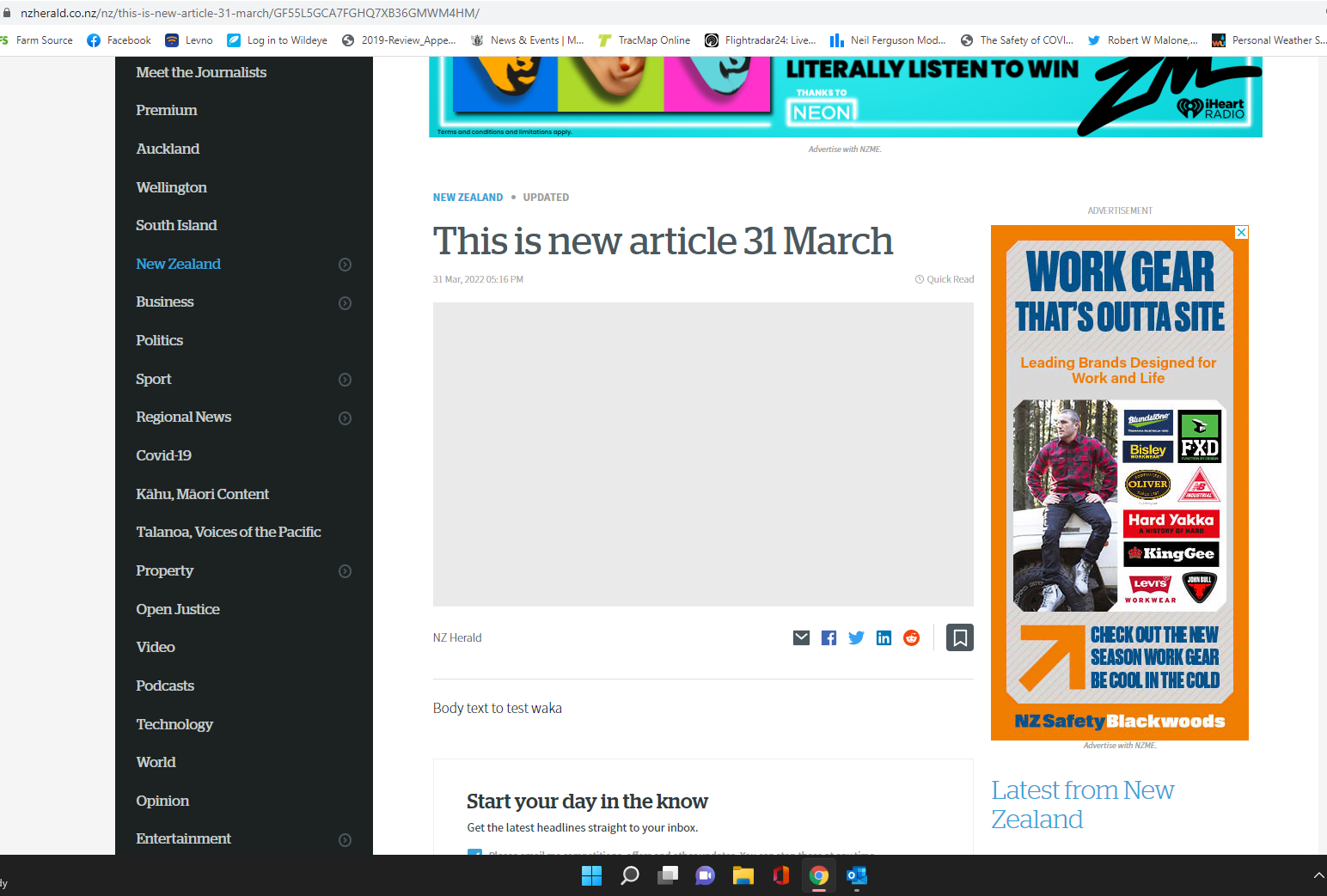Image resolution: width=1327 pixels, height=896 pixels.
Task: Open Auckland section
Action: pyautogui.click(x=168, y=149)
